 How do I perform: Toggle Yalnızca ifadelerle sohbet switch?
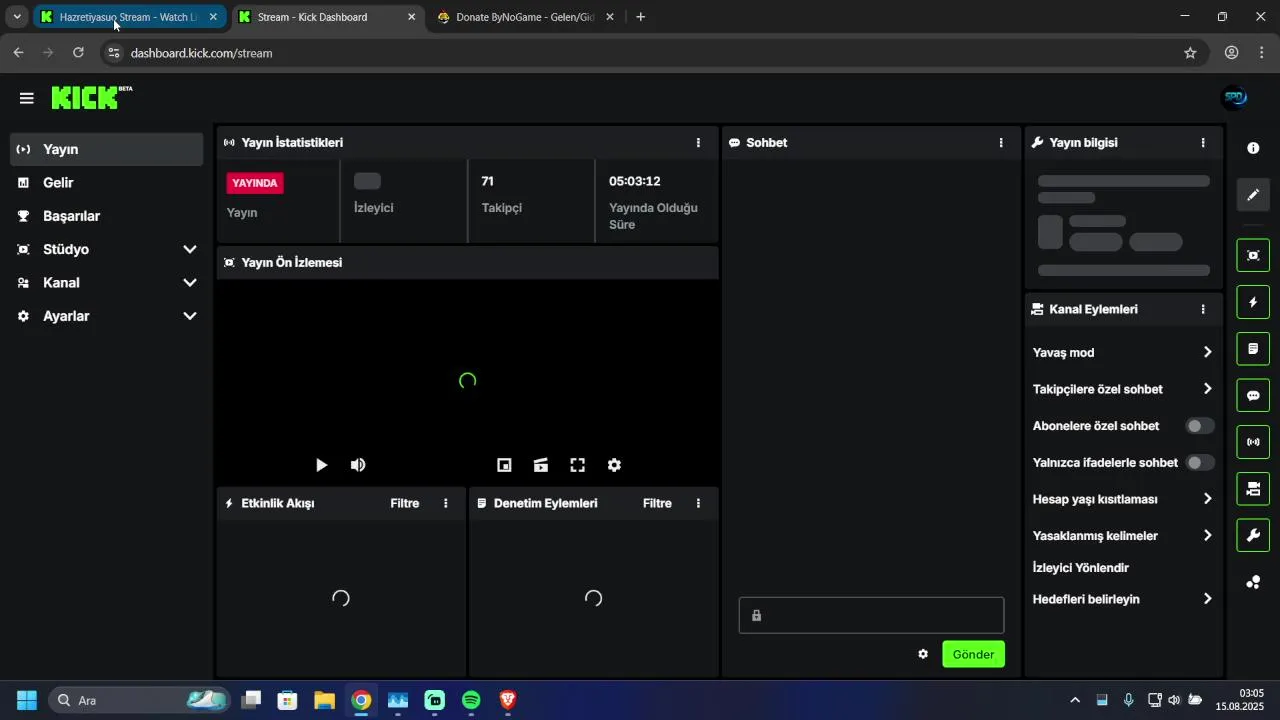pyautogui.click(x=1200, y=462)
